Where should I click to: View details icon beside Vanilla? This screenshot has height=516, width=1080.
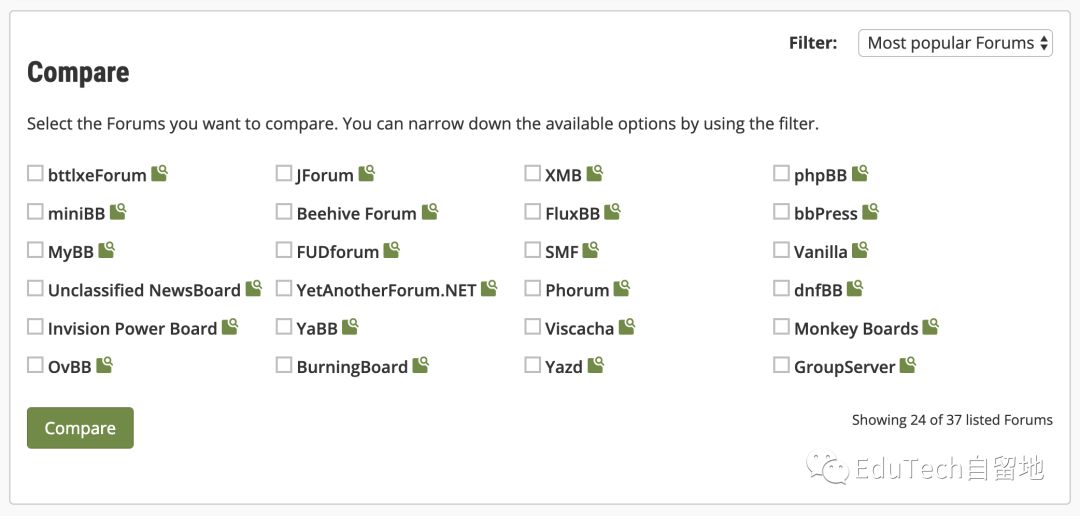tap(860, 250)
